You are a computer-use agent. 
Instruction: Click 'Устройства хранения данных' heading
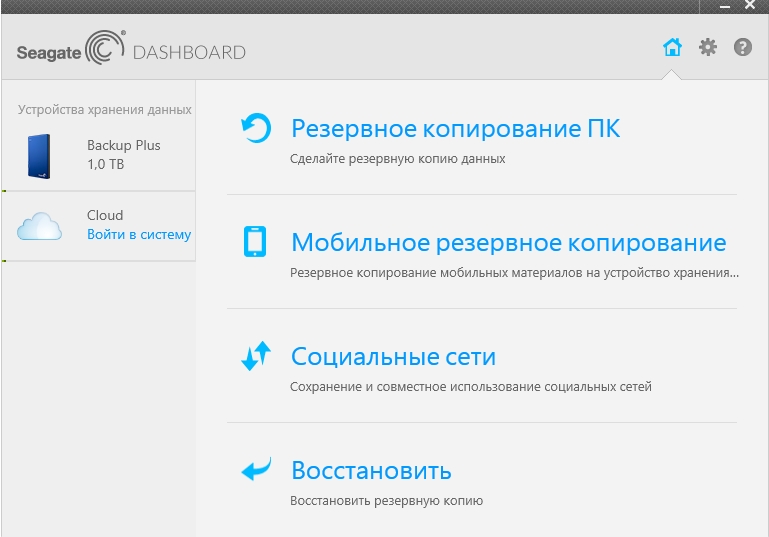[104, 109]
